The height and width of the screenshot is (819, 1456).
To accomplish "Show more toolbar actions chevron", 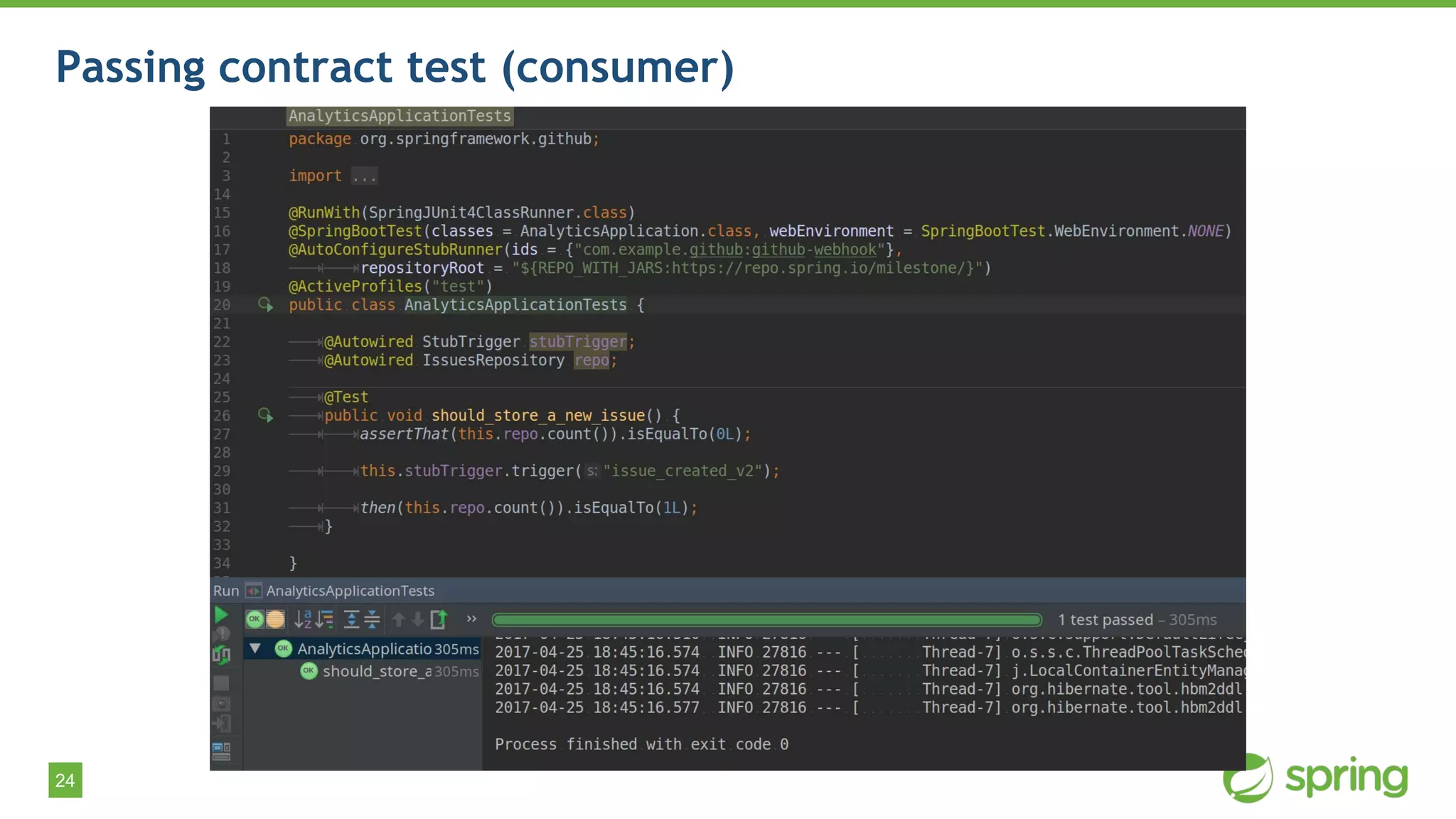I will pyautogui.click(x=471, y=619).
